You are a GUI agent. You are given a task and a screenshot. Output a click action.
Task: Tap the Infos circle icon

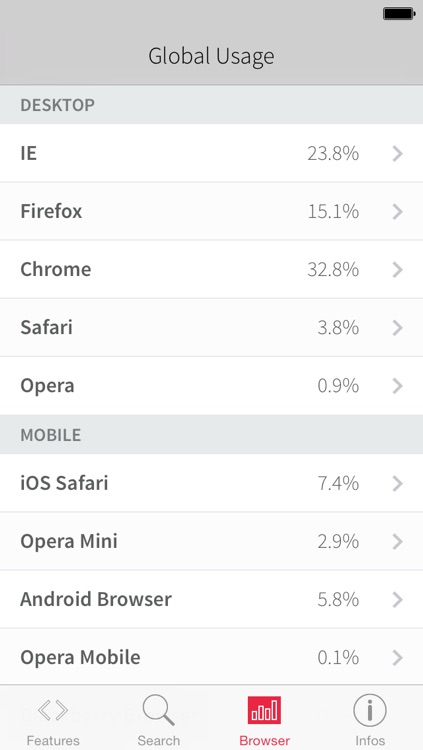(x=370, y=710)
